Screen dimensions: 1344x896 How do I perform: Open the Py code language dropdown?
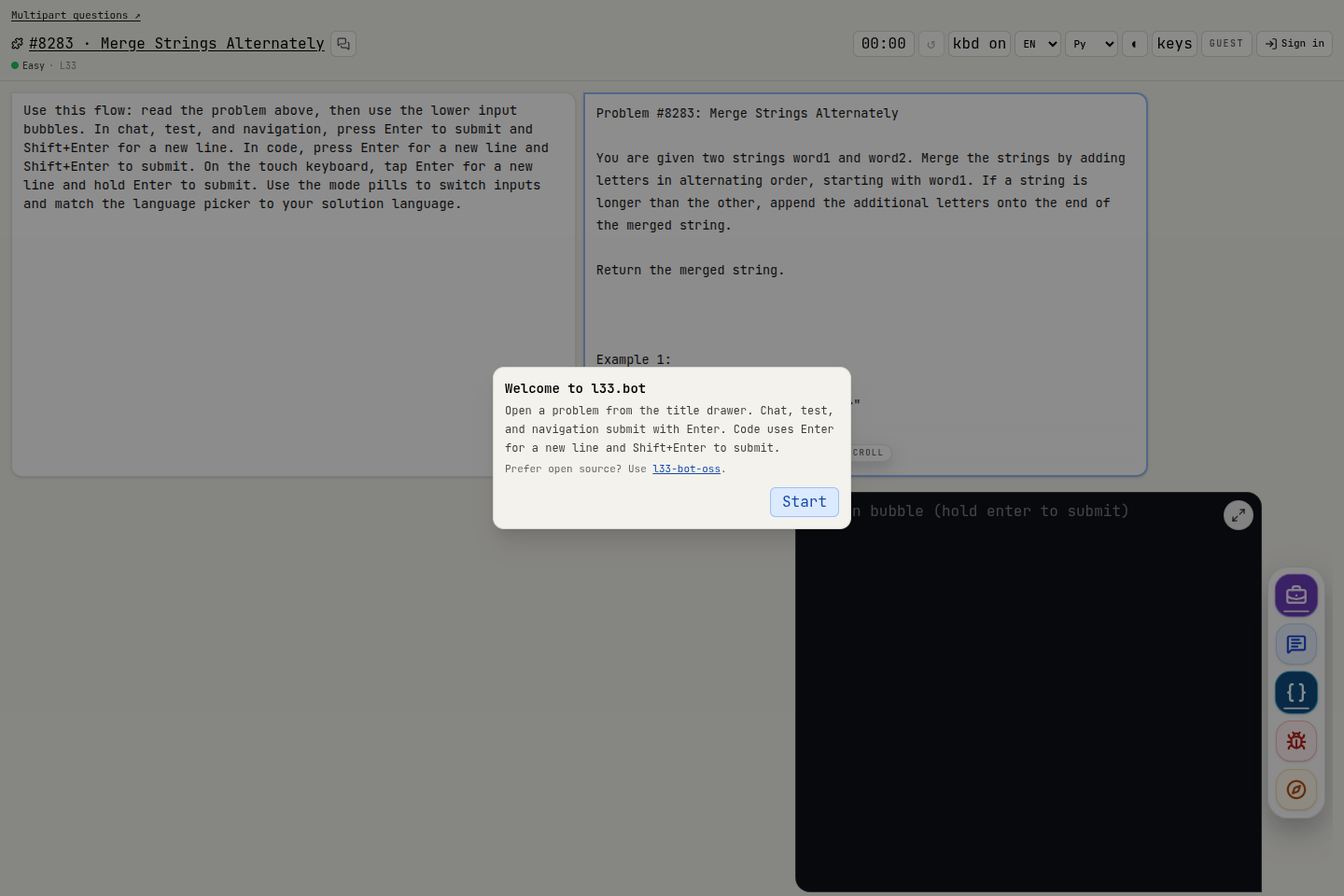point(1091,44)
